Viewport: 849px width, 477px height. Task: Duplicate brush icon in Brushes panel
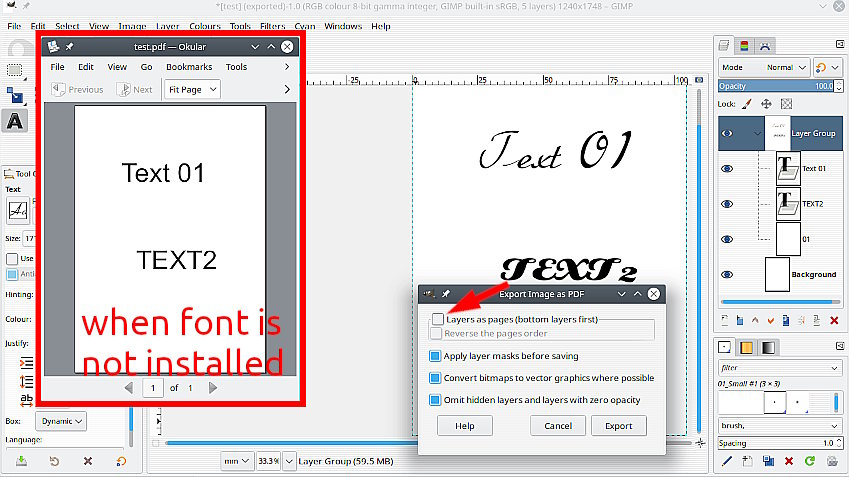[768, 461]
